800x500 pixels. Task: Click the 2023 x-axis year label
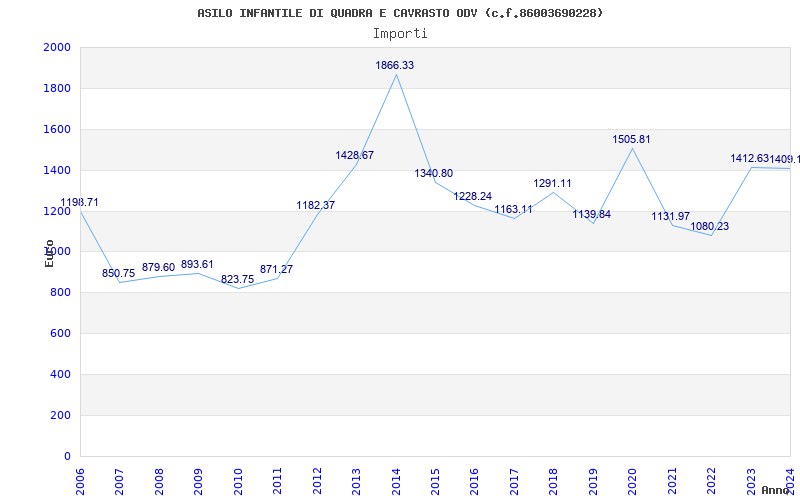[x=751, y=482]
